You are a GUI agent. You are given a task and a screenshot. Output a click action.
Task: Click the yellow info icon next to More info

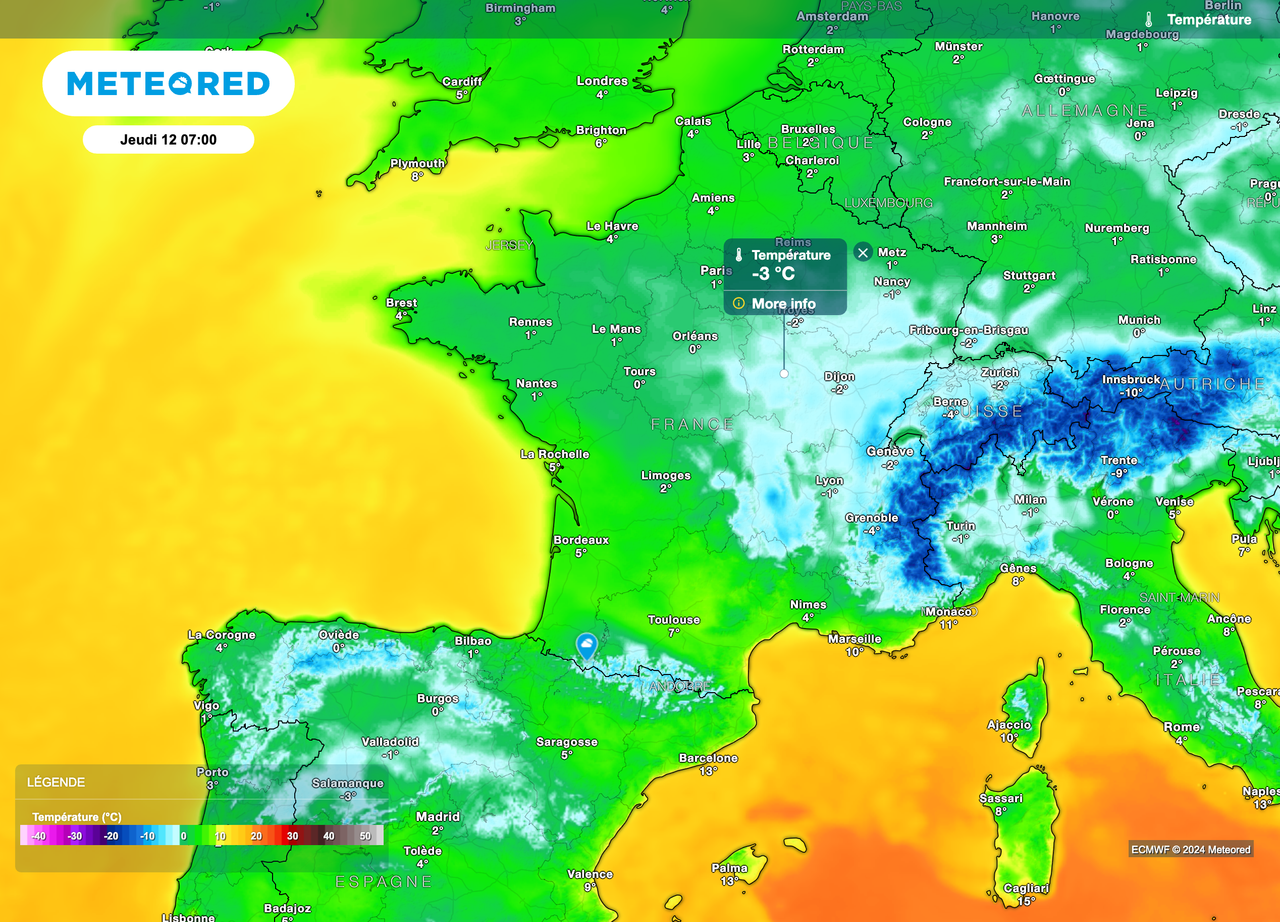737,302
